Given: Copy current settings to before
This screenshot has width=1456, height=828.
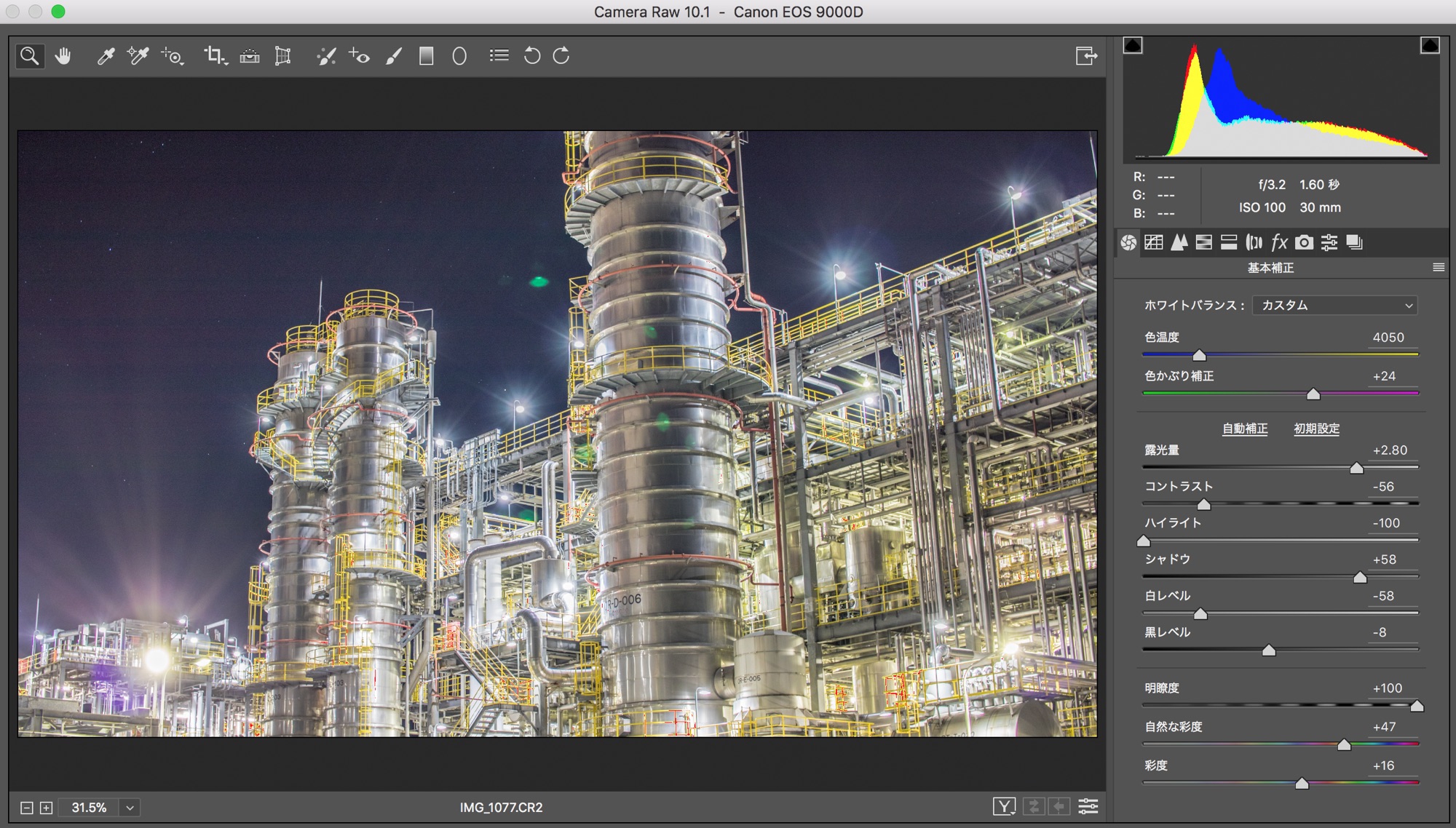Looking at the screenshot, I should [1059, 806].
